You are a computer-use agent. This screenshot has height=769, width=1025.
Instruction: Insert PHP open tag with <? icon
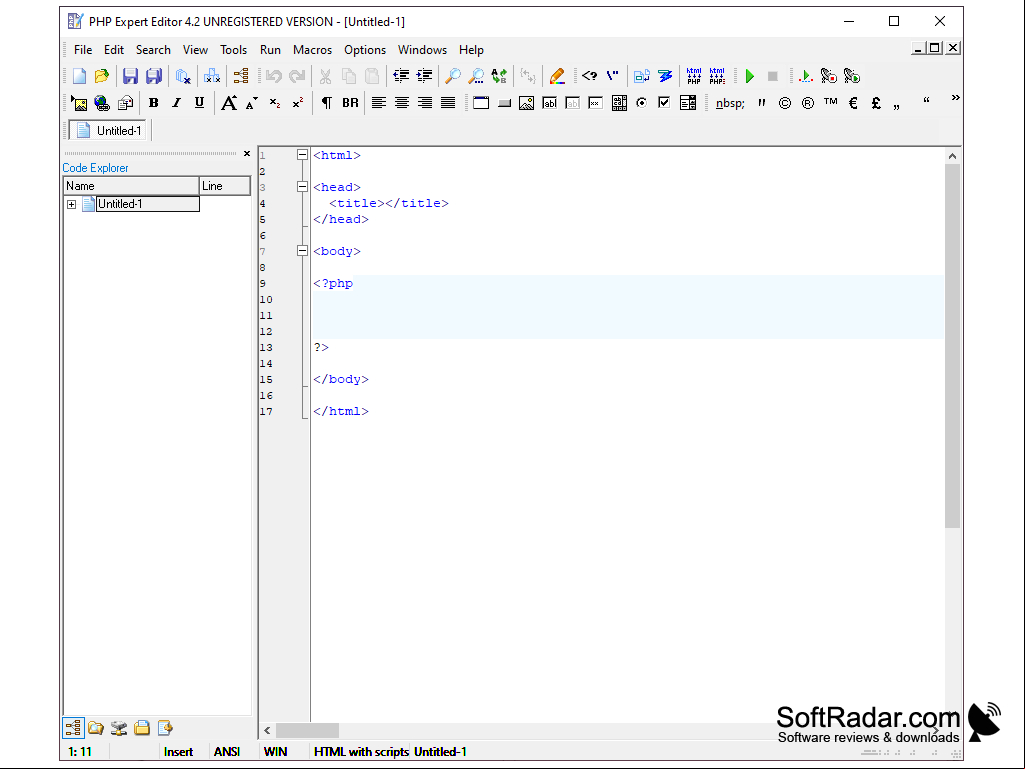pyautogui.click(x=589, y=77)
